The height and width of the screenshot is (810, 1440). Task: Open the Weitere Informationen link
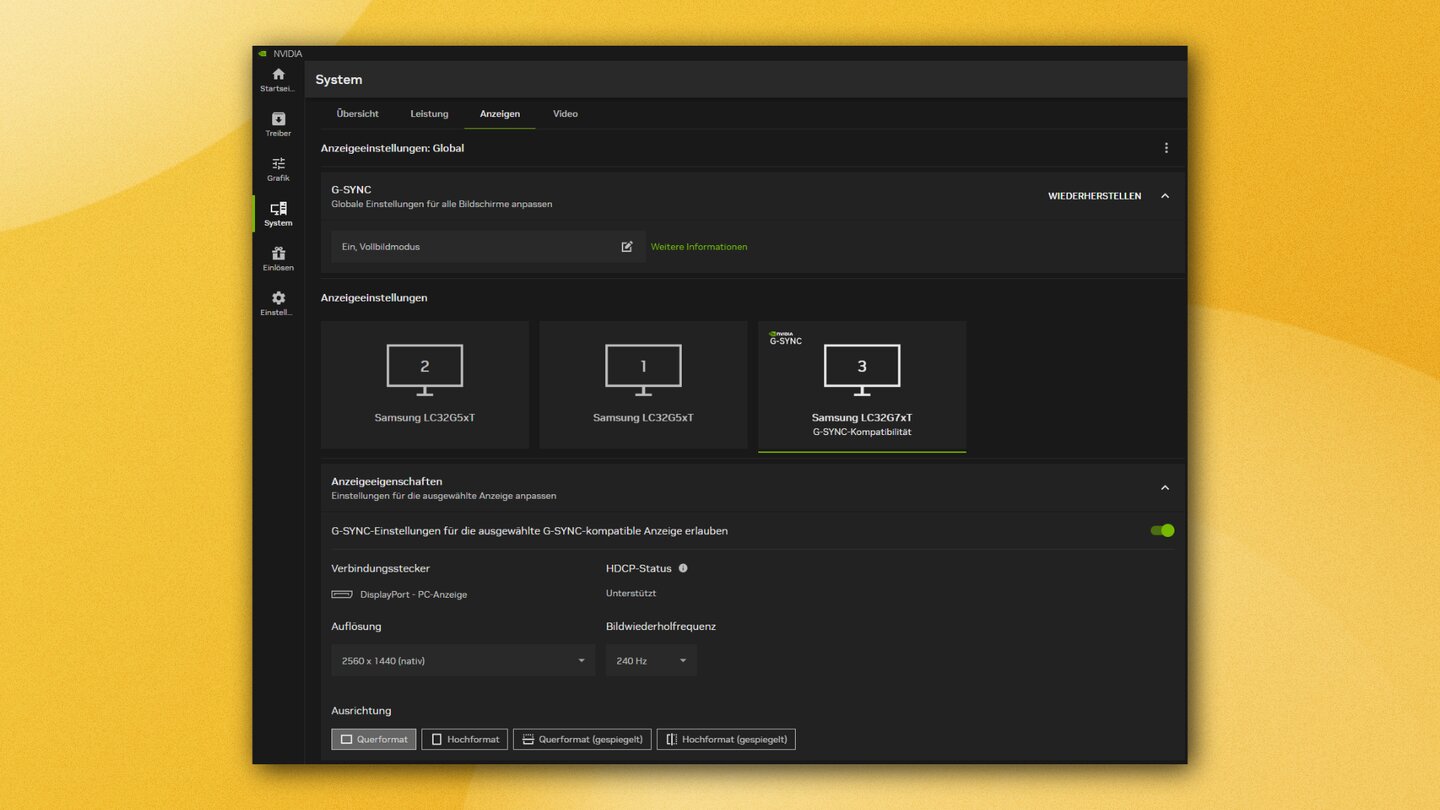(x=699, y=246)
